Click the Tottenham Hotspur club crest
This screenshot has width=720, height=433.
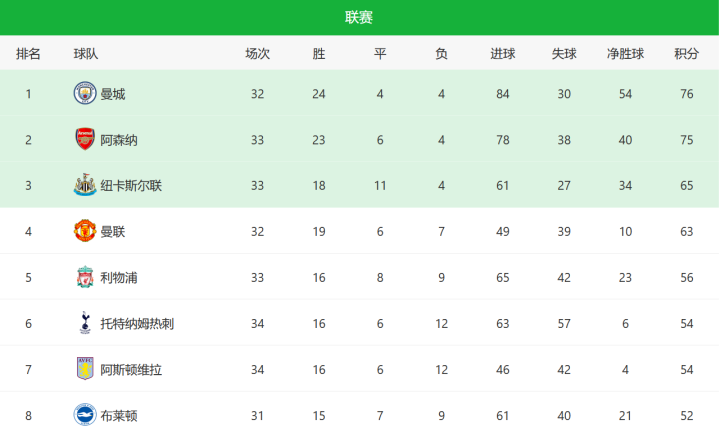(85, 323)
